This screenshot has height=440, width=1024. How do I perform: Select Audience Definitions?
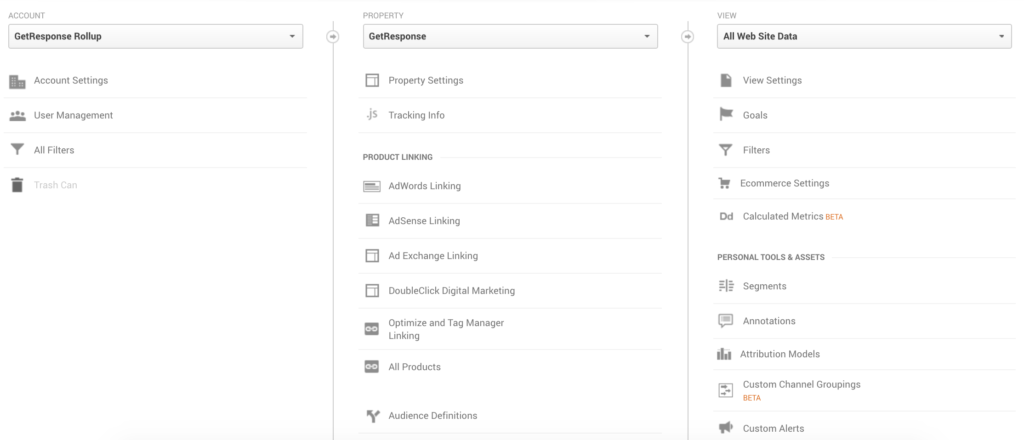click(433, 415)
